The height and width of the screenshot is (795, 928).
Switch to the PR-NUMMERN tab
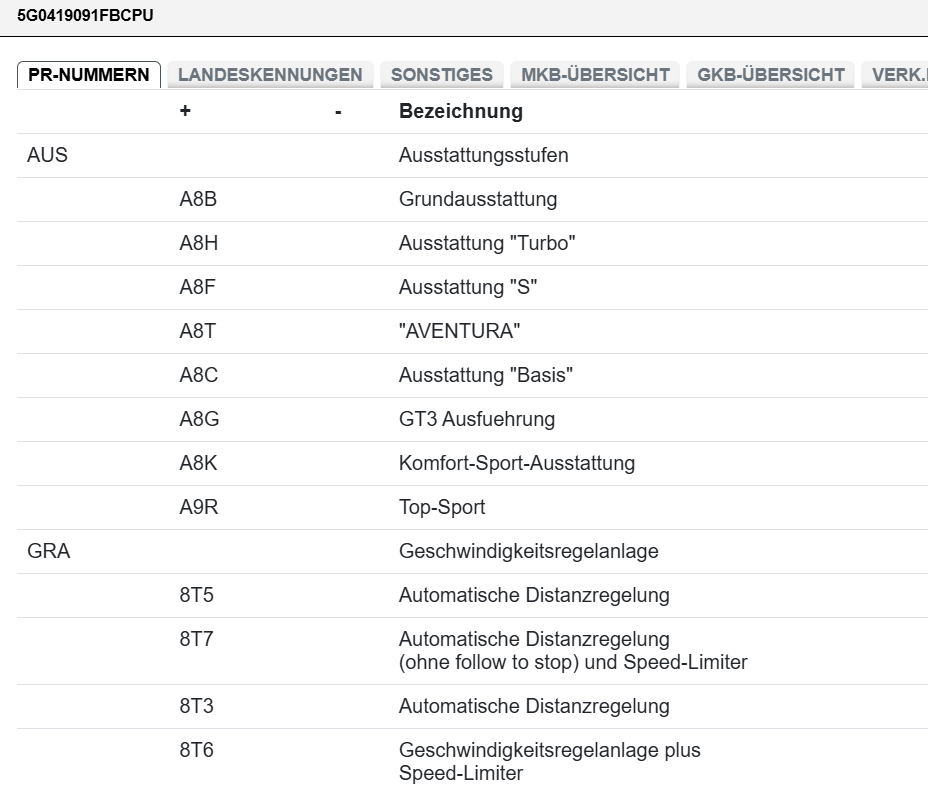tap(89, 75)
